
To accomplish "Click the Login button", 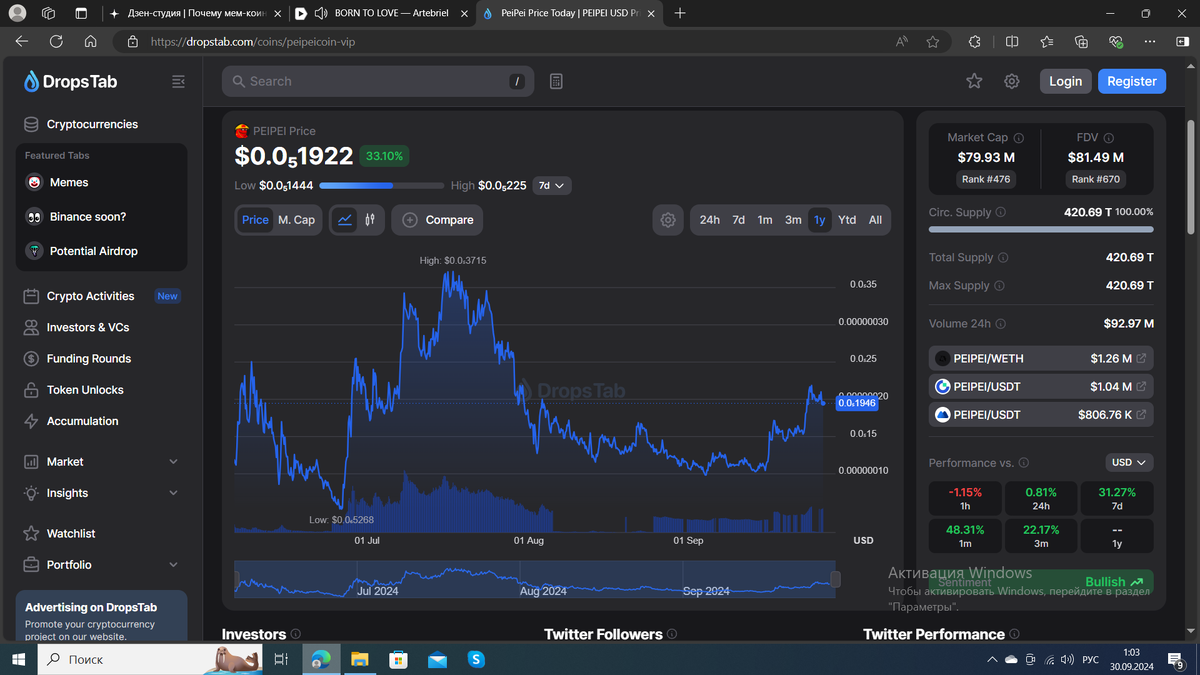I will [1065, 81].
